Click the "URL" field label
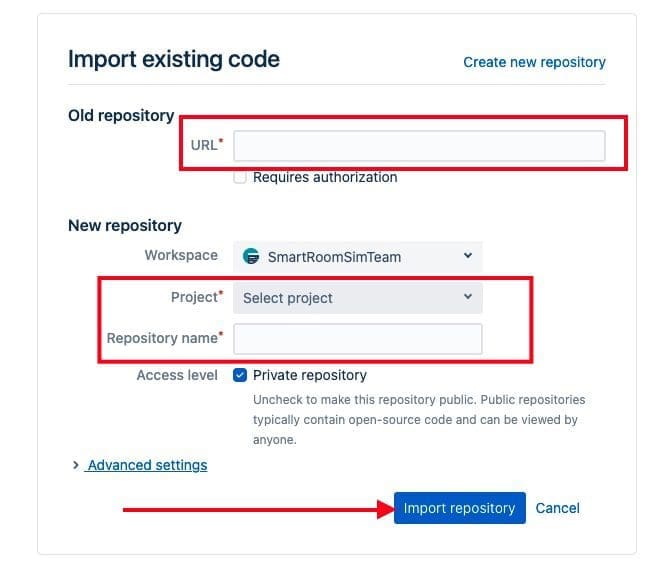 [x=203, y=145]
